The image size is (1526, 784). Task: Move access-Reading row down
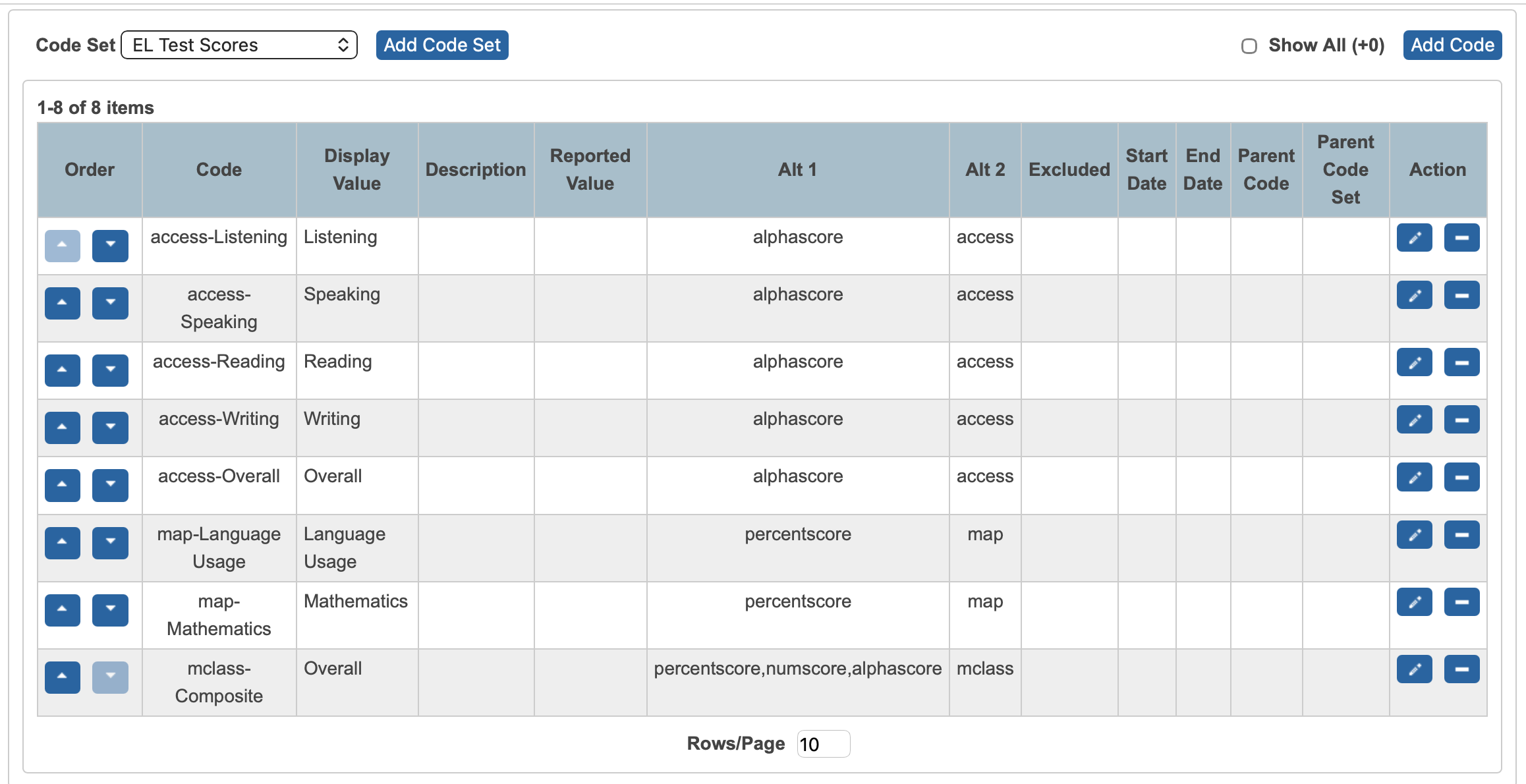click(x=110, y=370)
